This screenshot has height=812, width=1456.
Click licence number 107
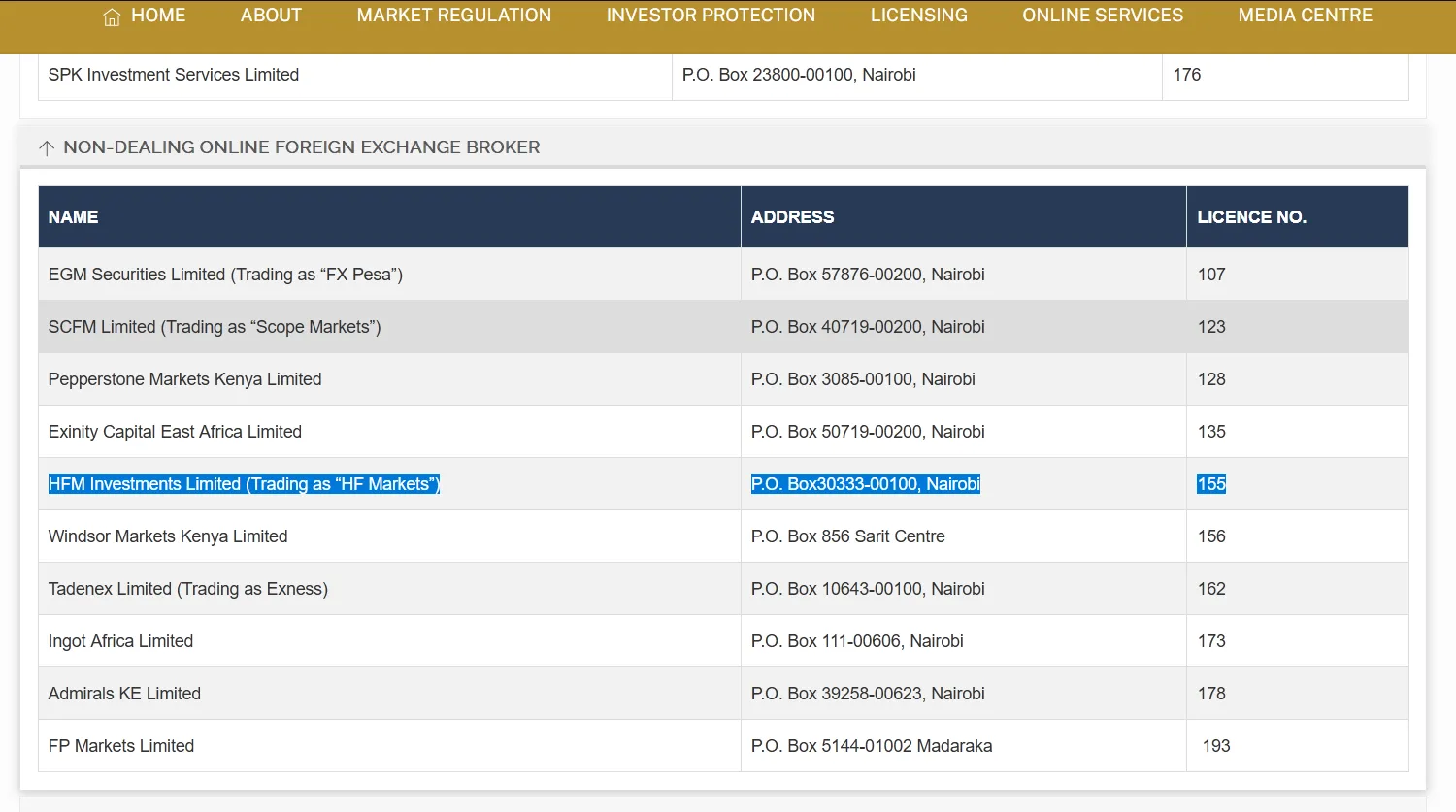click(x=1211, y=275)
